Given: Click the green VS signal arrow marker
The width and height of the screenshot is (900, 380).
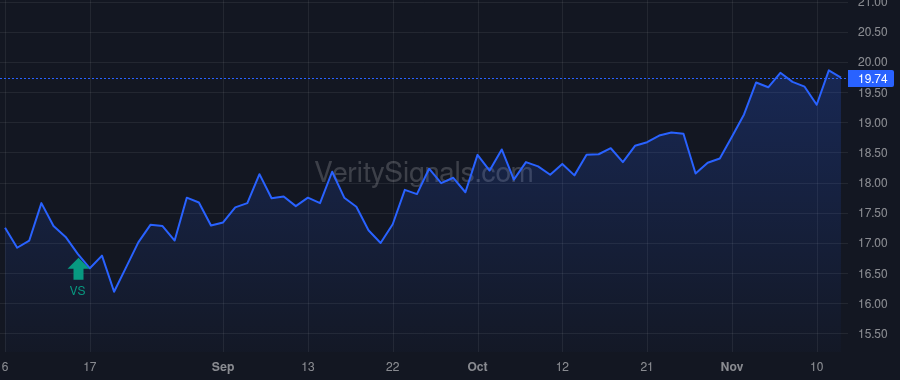Looking at the screenshot, I should click(x=78, y=269).
